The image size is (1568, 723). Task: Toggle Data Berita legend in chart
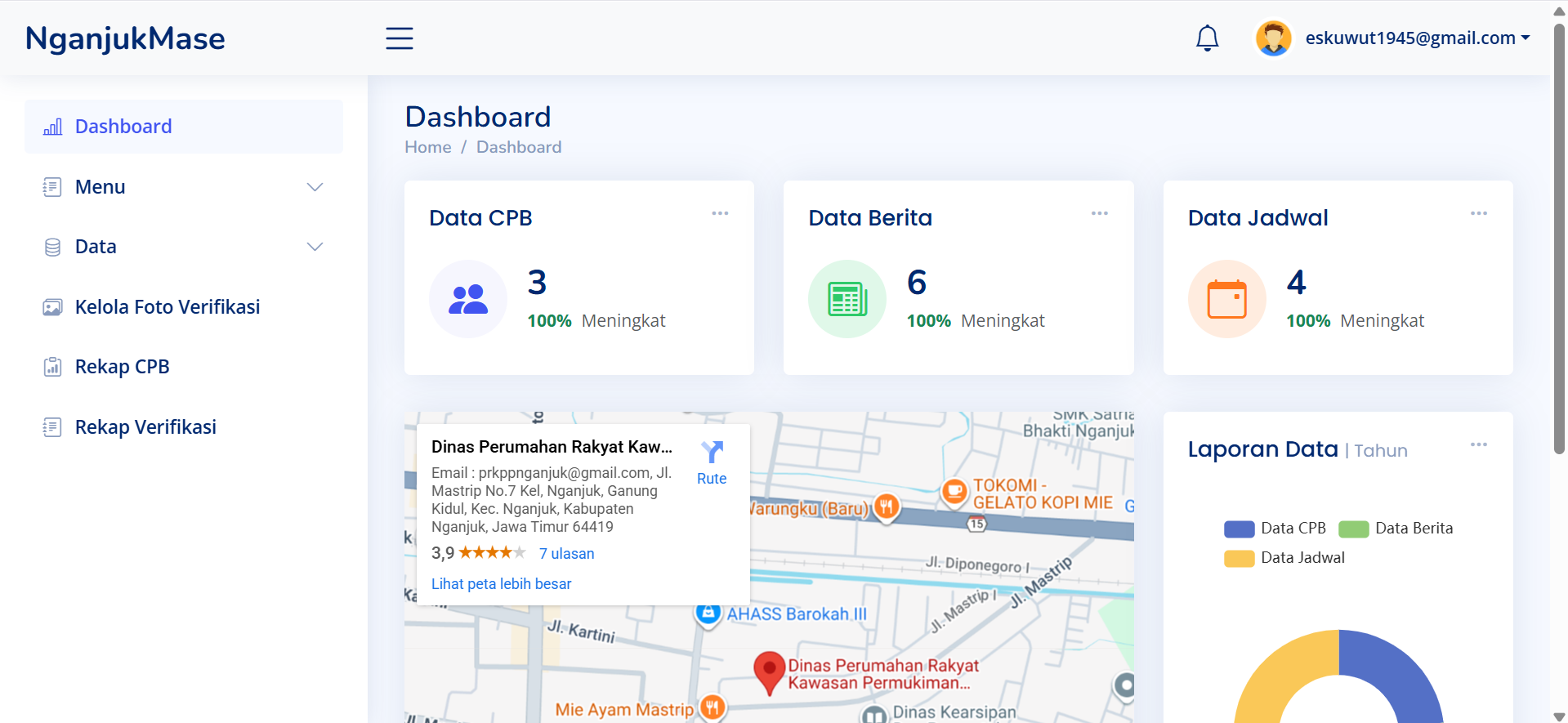(1396, 529)
